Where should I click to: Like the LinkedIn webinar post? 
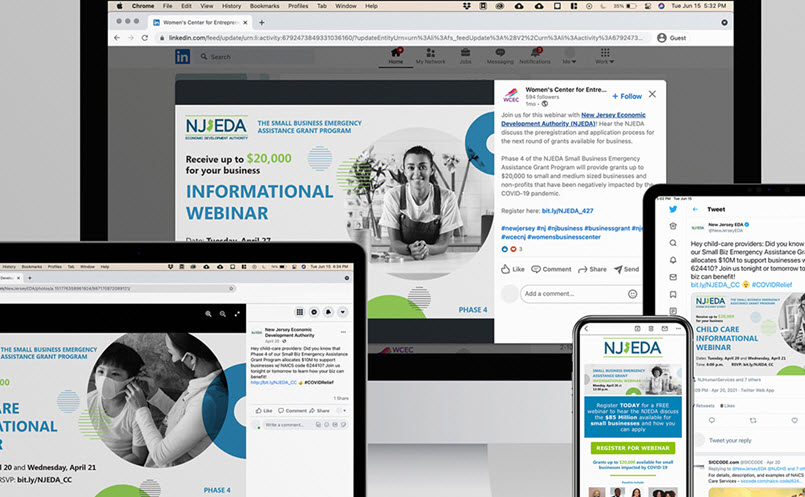click(512, 269)
